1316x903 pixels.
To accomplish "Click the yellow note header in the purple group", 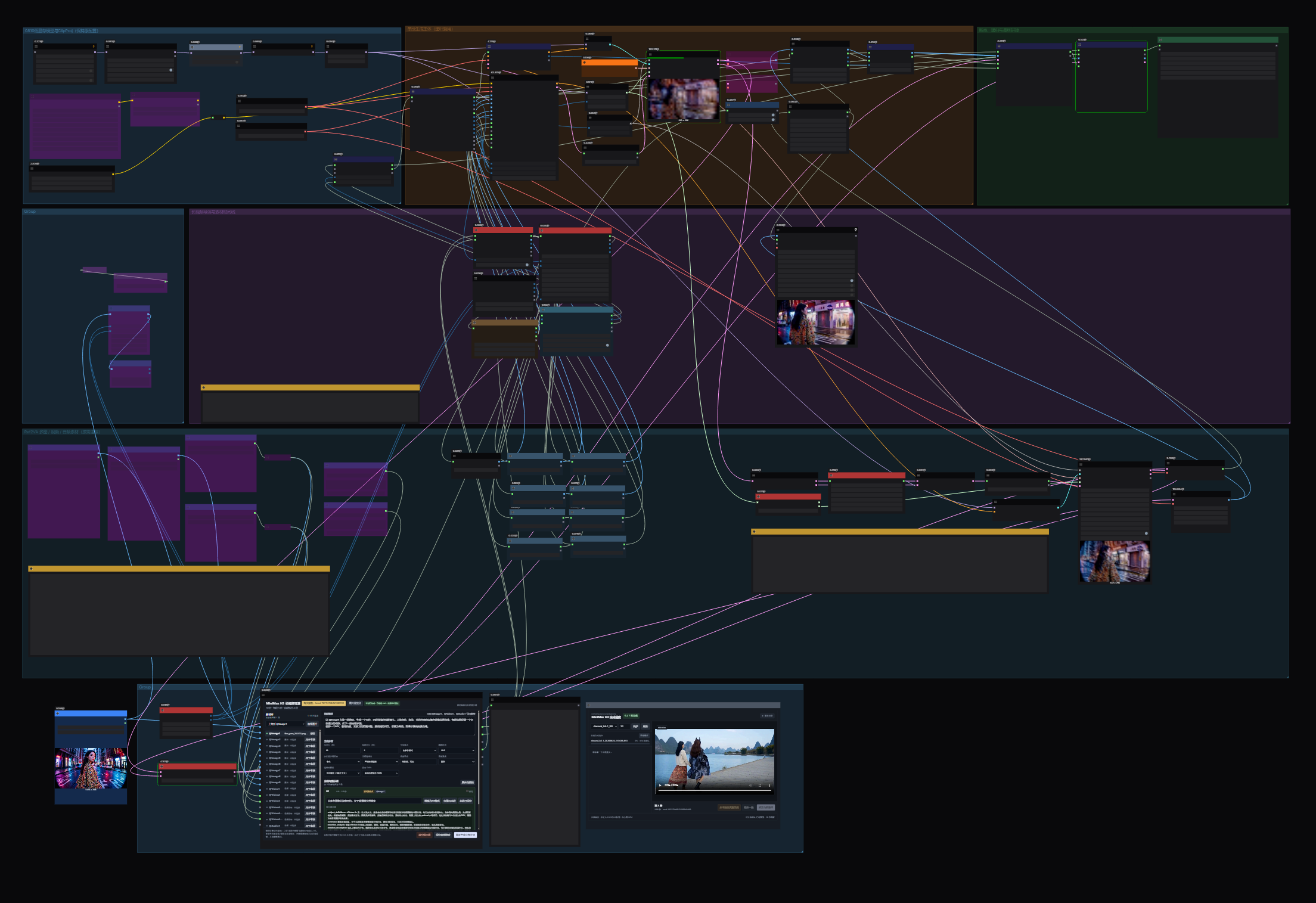I will pos(310,387).
